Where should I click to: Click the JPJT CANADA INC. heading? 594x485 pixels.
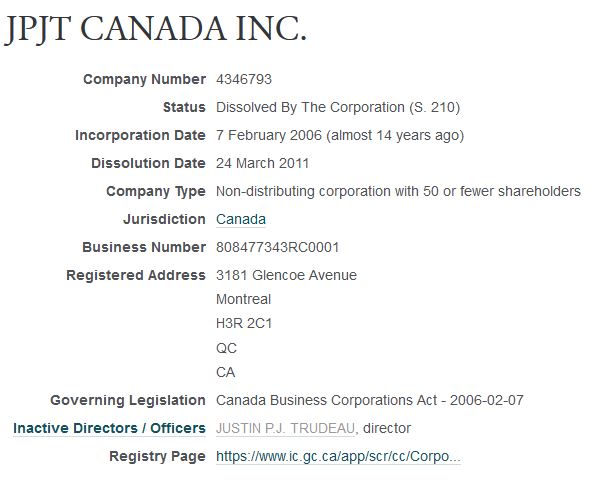click(x=155, y=29)
